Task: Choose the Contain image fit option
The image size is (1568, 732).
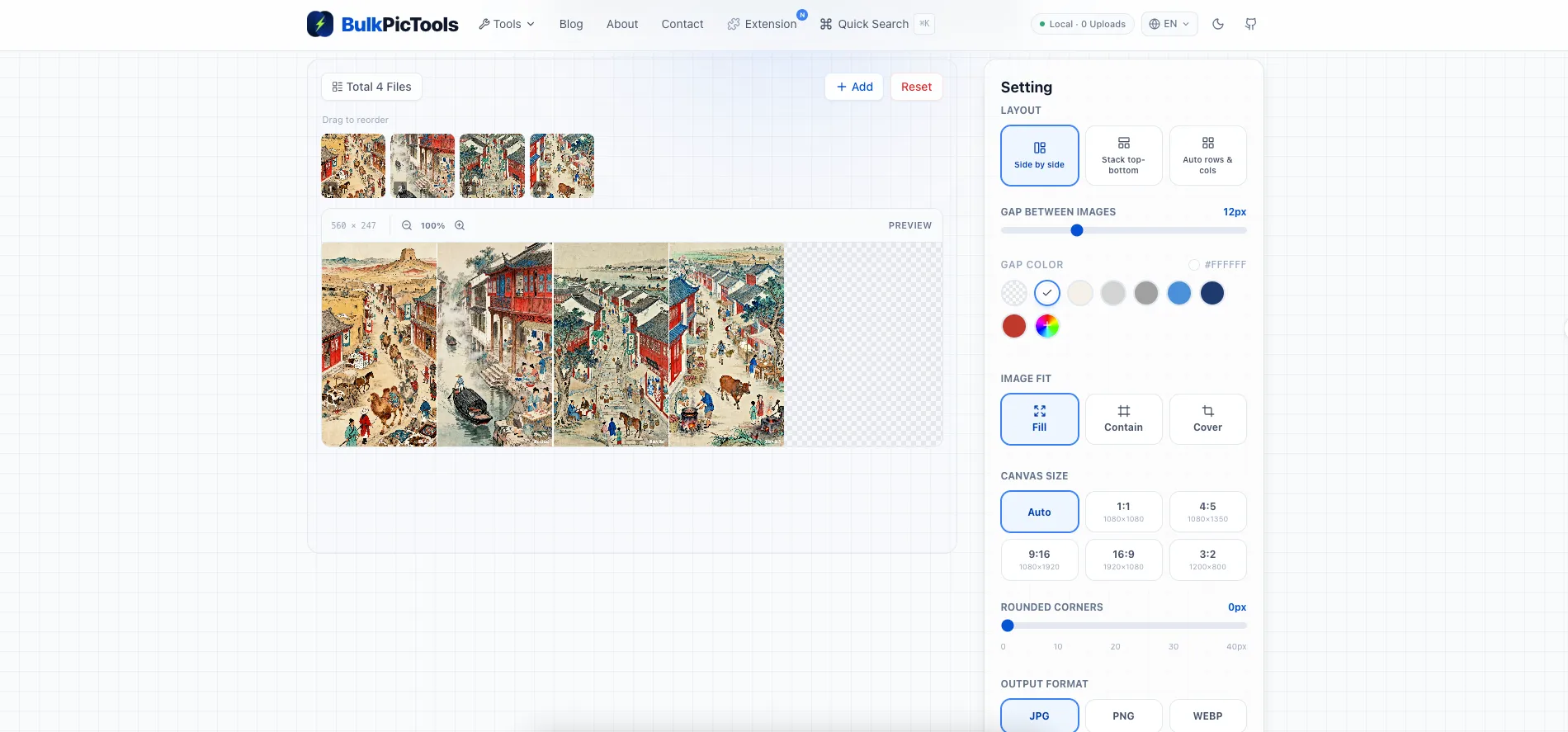Action: tap(1124, 419)
